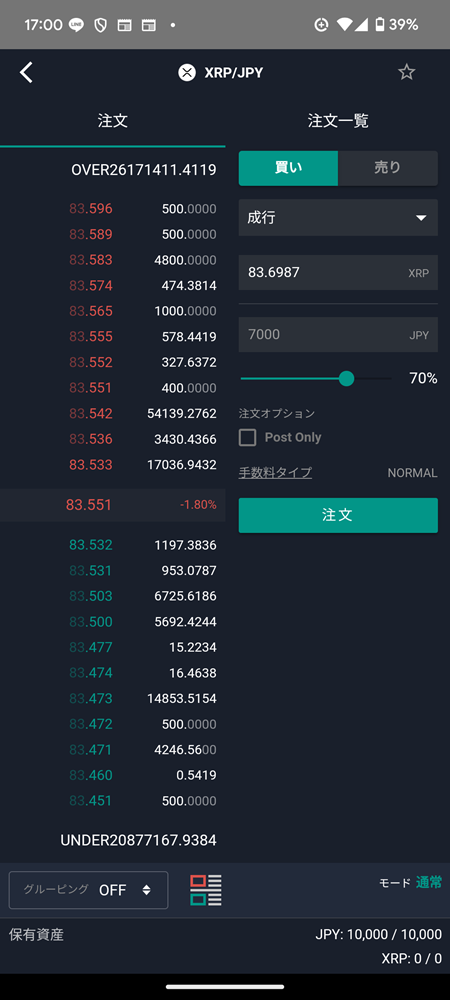Switch order book layout icon

coord(206,890)
